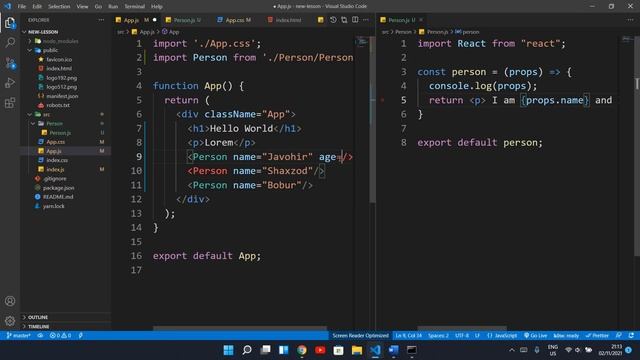Open Chrome from the taskbar
640x360 pixels.
[x=302, y=350]
